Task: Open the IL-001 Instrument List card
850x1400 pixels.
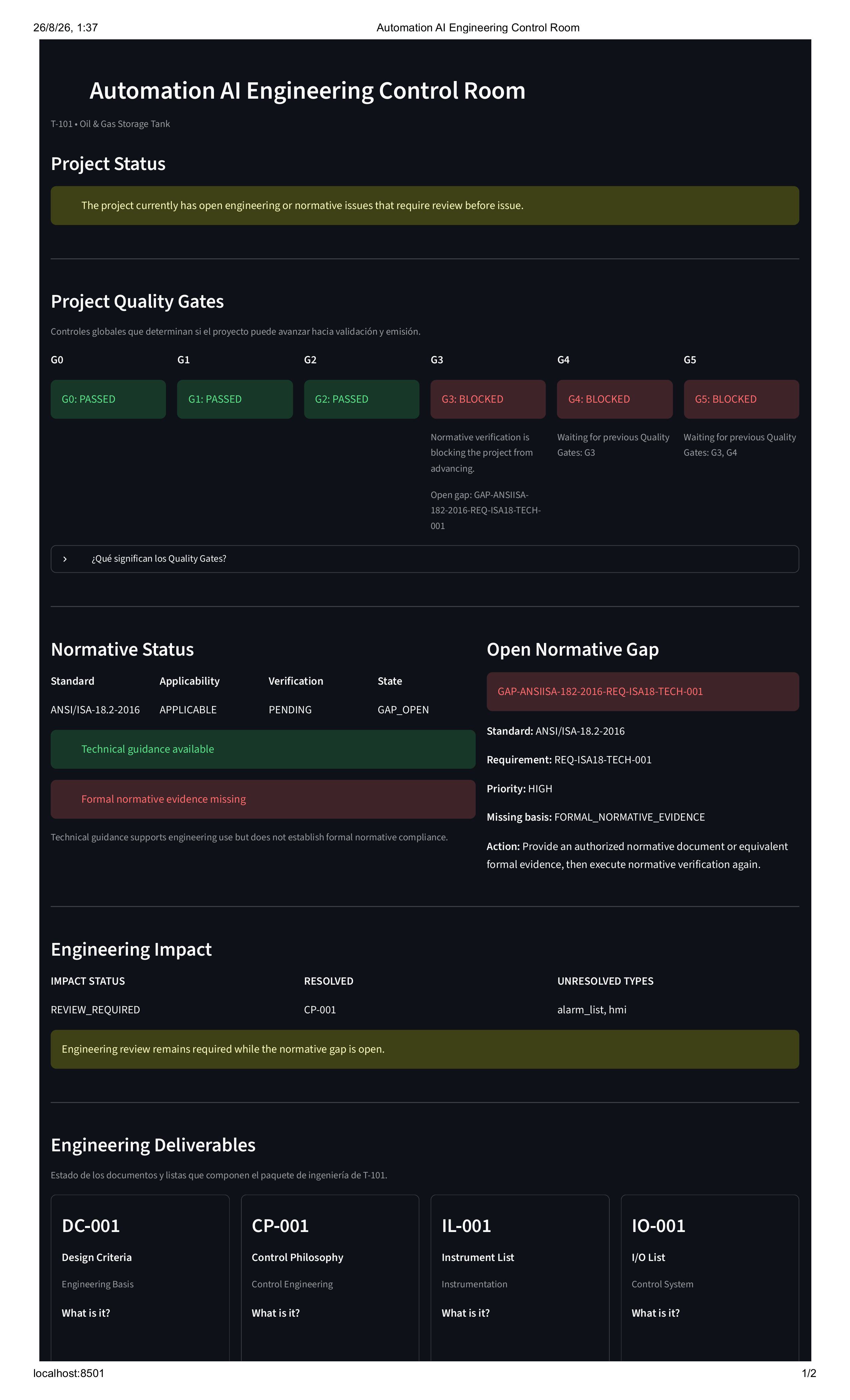Action: [x=520, y=1278]
